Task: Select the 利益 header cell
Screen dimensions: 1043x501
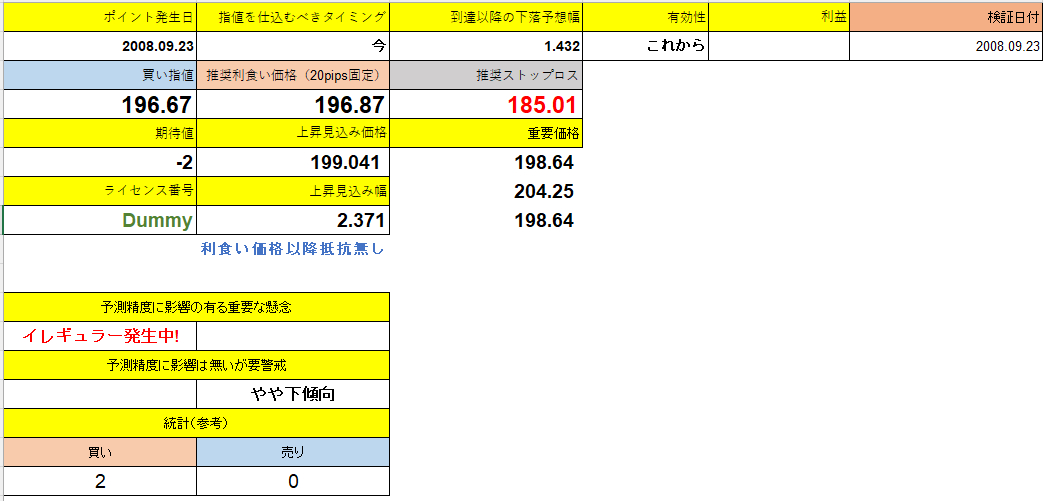Action: (x=779, y=18)
